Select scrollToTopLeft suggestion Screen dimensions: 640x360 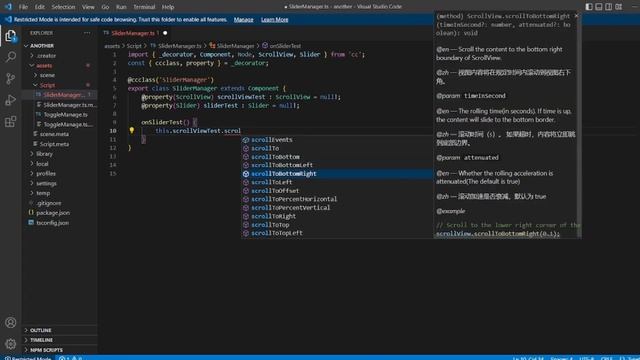click(x=337, y=233)
